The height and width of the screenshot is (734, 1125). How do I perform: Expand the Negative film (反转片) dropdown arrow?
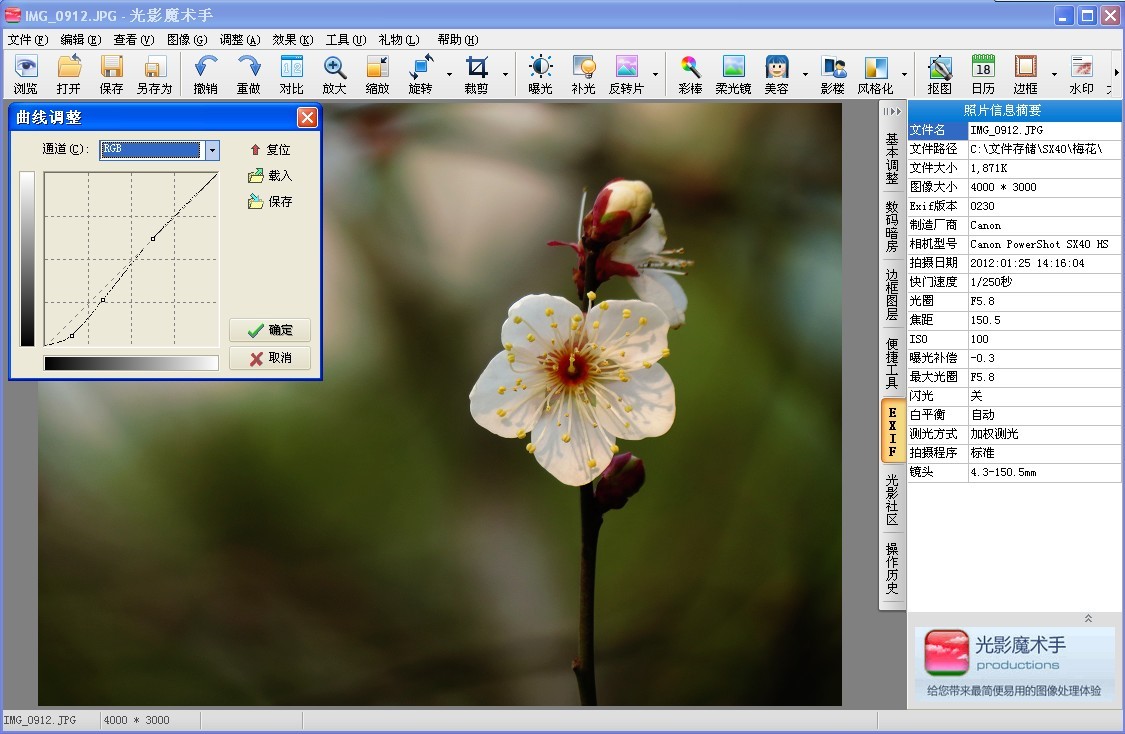tap(656, 74)
